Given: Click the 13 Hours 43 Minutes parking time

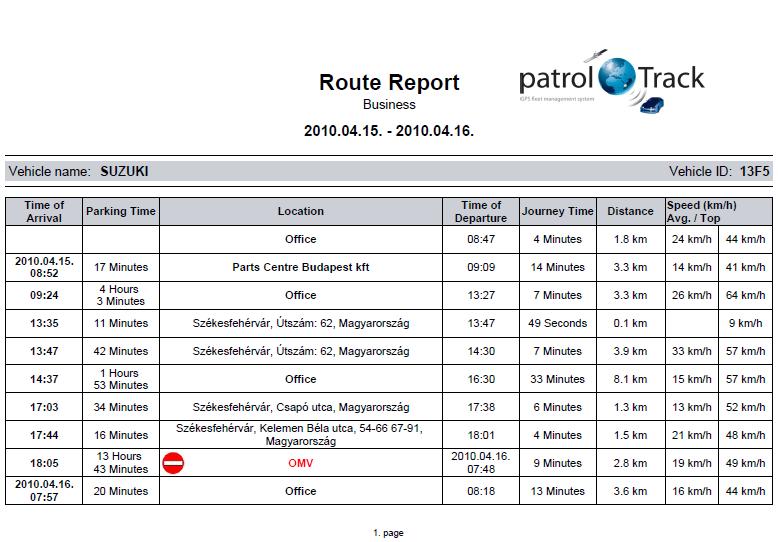Looking at the screenshot, I should click(x=121, y=463).
